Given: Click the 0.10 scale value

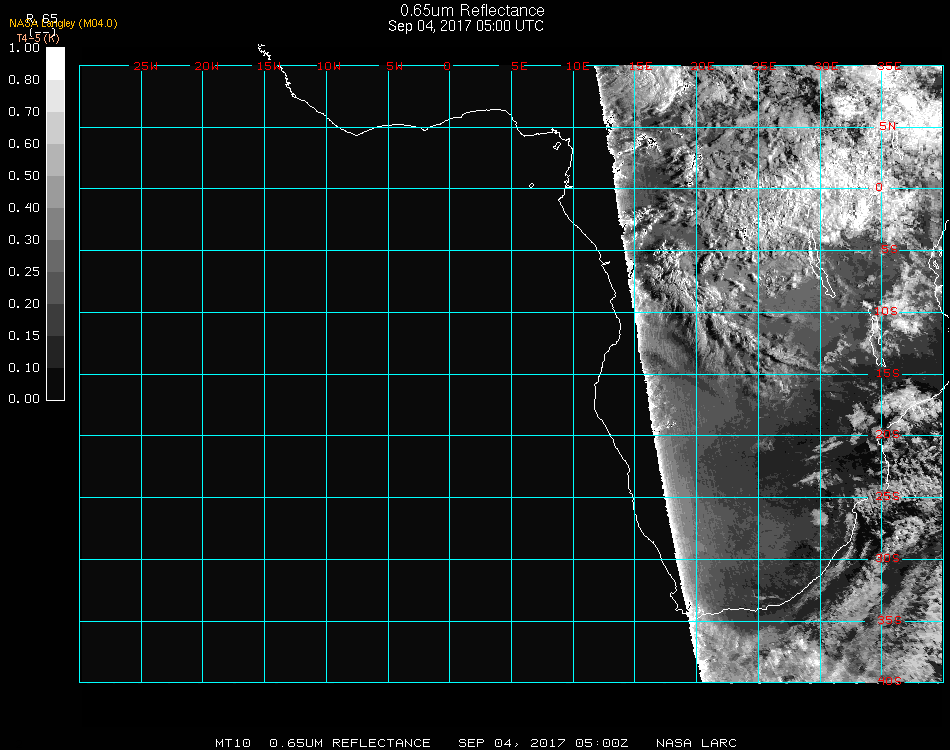Looking at the screenshot, I should click(24, 368).
